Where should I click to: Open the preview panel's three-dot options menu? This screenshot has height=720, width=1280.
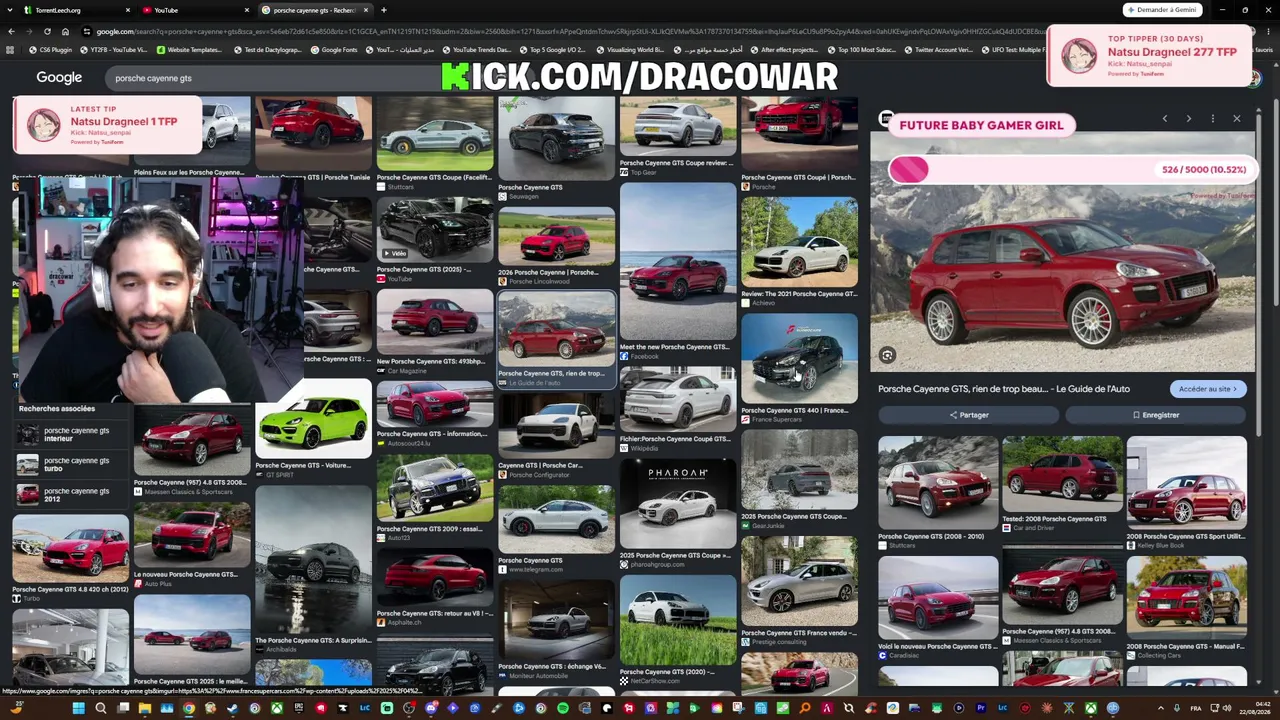(1212, 119)
